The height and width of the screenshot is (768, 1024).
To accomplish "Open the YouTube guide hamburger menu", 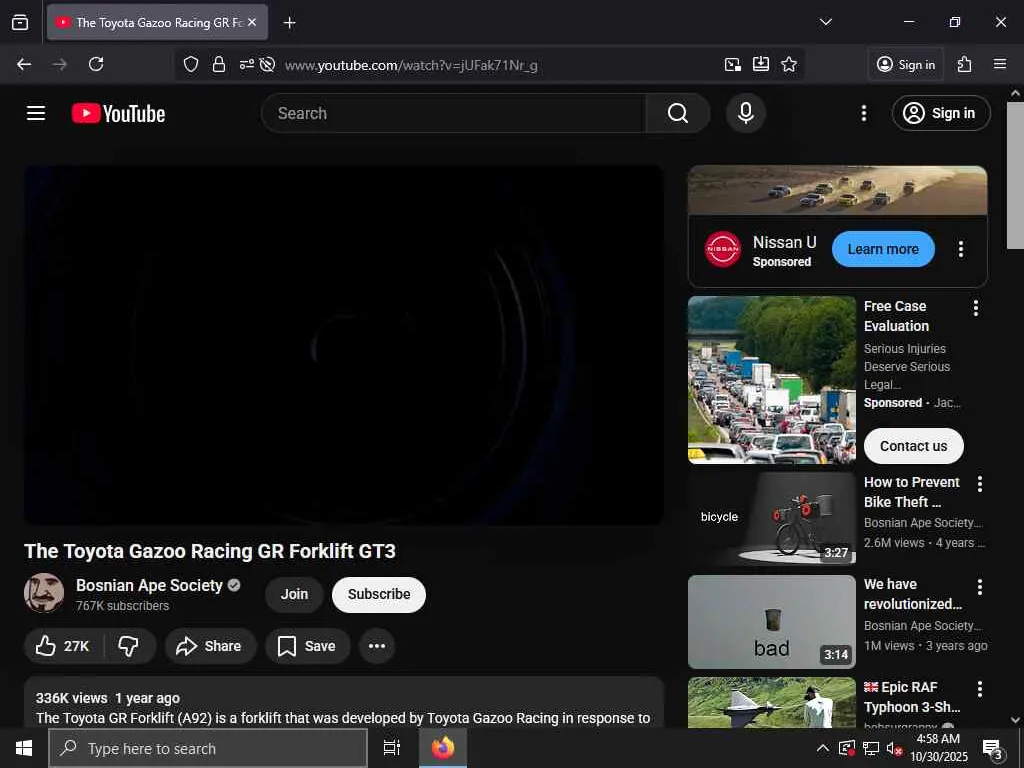I will pos(36,113).
